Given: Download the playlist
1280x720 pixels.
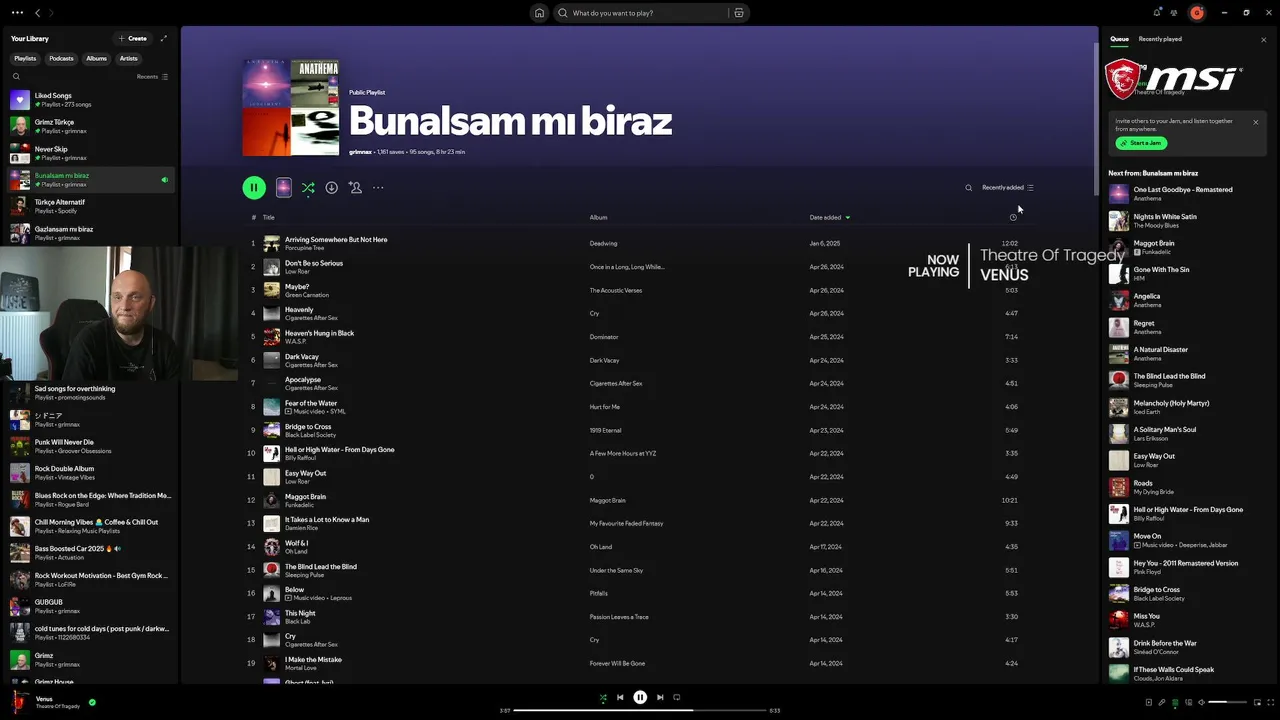Looking at the screenshot, I should (331, 187).
